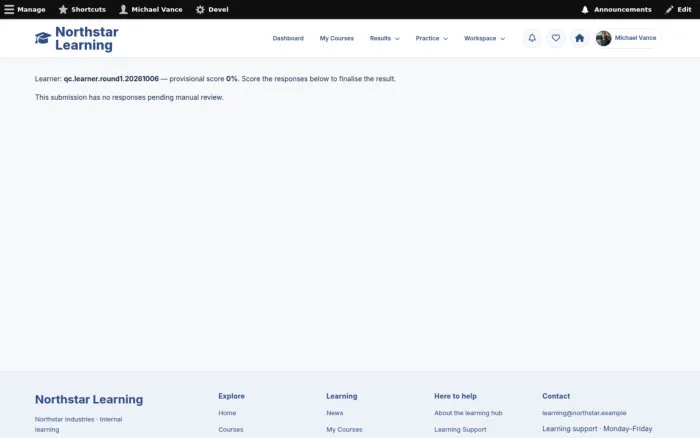700x438 pixels.
Task: Click the Michael Vance avatar thumbnail
Action: [x=603, y=38]
